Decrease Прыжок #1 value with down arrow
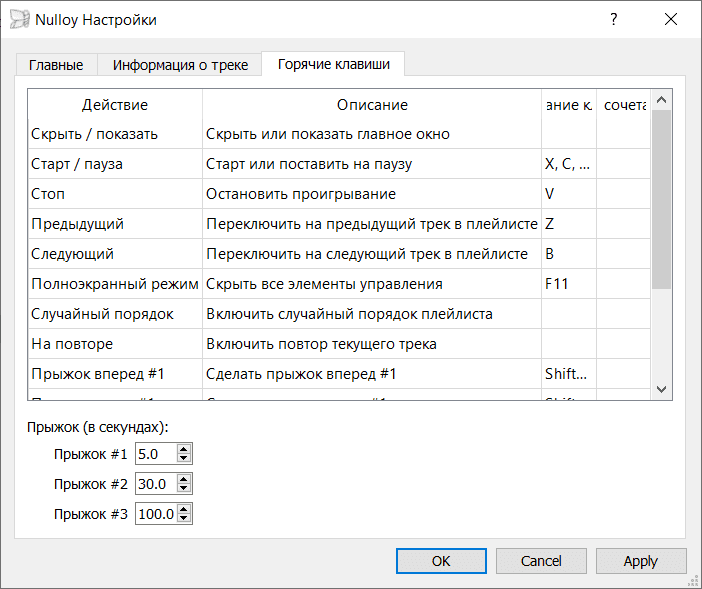The image size is (702, 589). pyautogui.click(x=183, y=459)
